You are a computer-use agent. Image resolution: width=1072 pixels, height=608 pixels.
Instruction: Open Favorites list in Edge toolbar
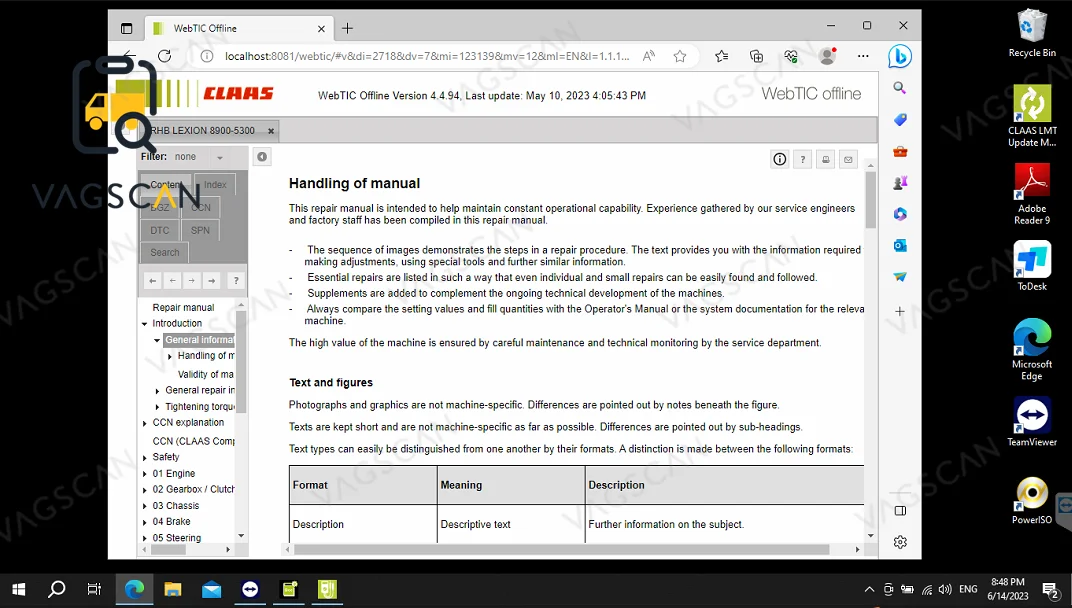click(721, 56)
